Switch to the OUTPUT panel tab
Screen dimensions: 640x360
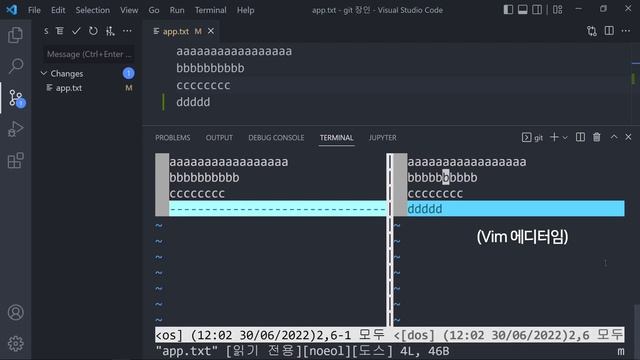pyautogui.click(x=219, y=138)
